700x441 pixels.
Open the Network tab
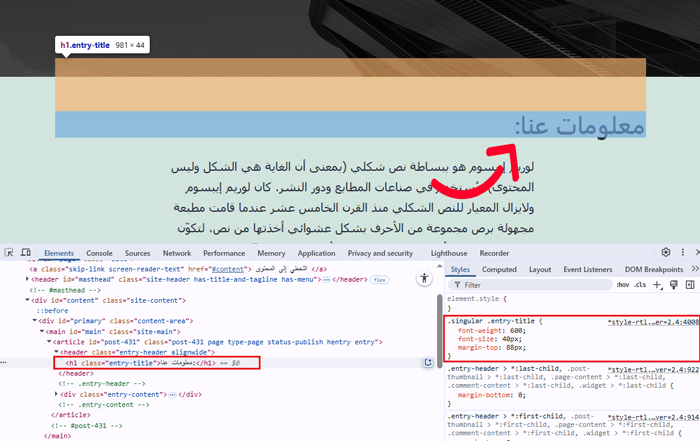click(177, 253)
